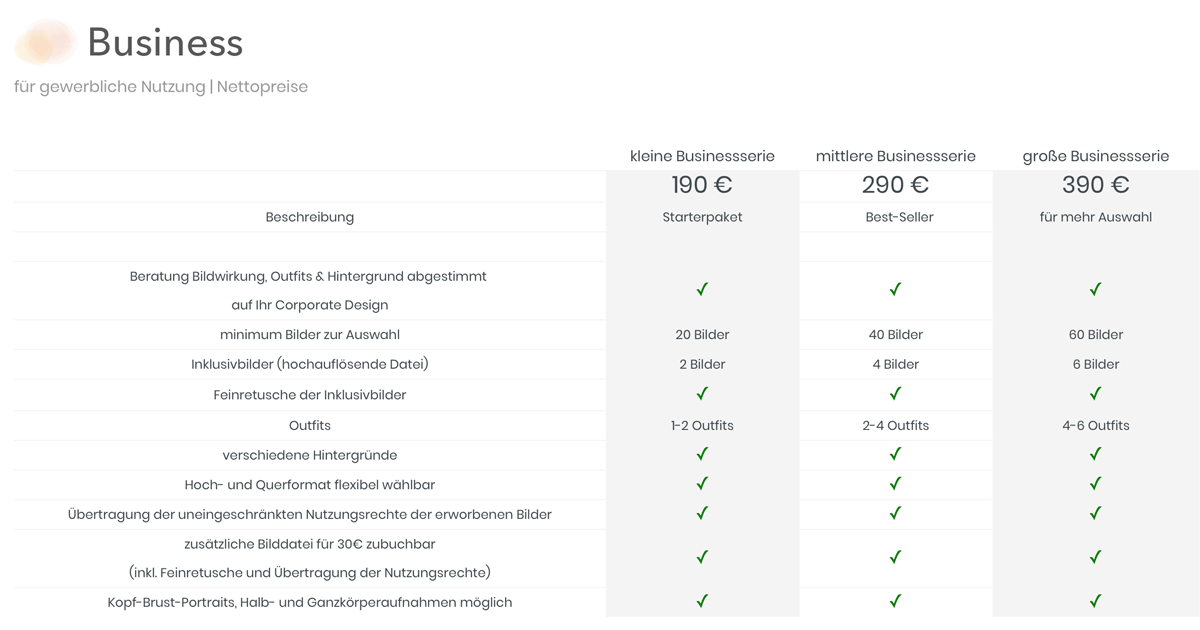The image size is (1200, 630).
Task: Click the 190 € price
Action: point(702,185)
